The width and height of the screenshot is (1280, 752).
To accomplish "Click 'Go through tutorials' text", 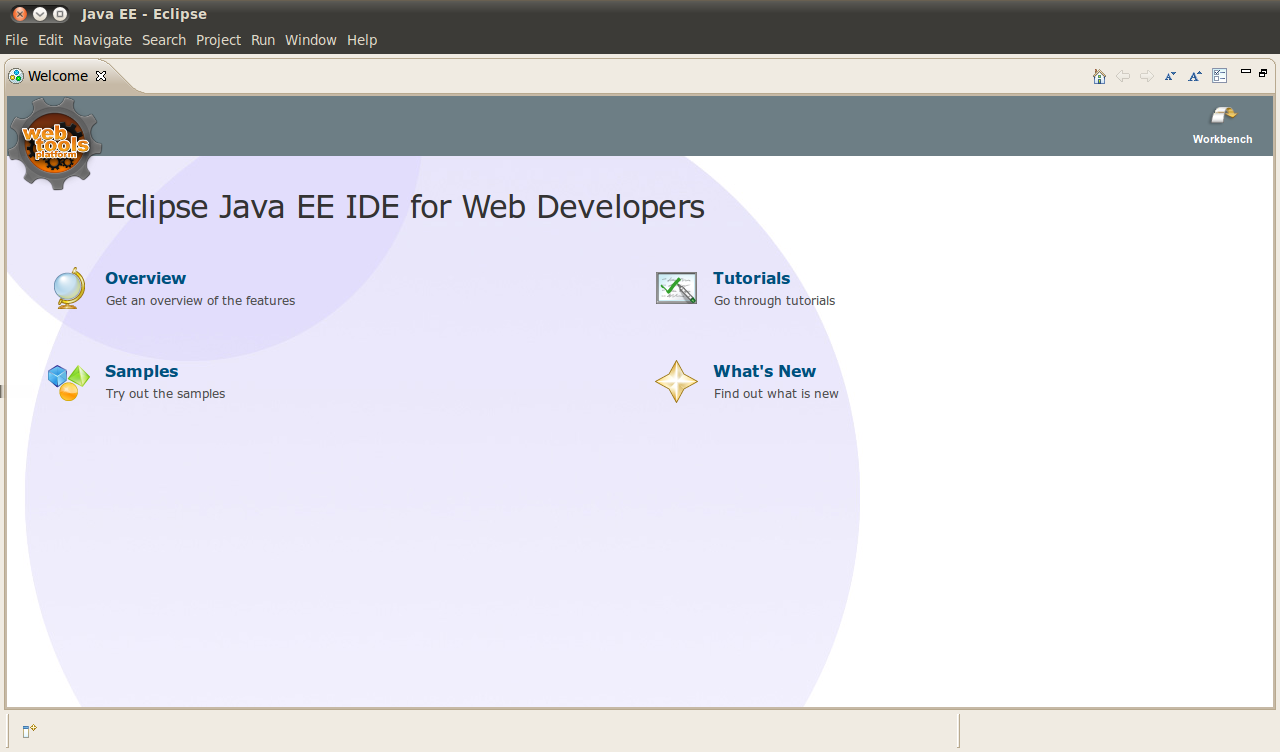I will pyautogui.click(x=774, y=300).
